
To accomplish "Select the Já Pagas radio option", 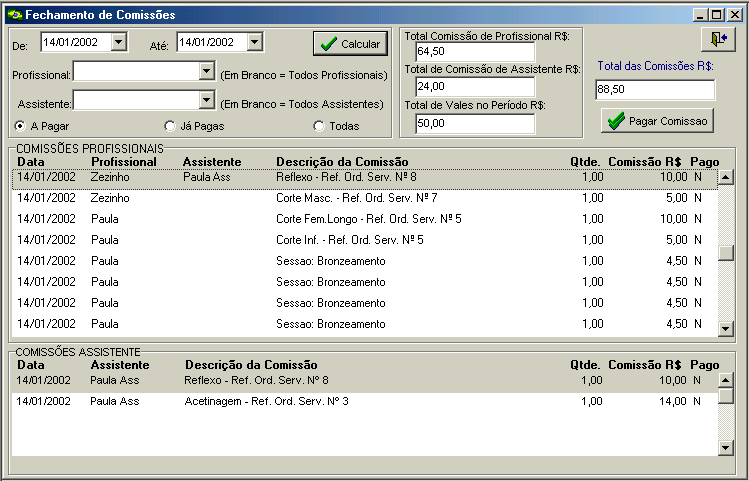I will pyautogui.click(x=169, y=126).
